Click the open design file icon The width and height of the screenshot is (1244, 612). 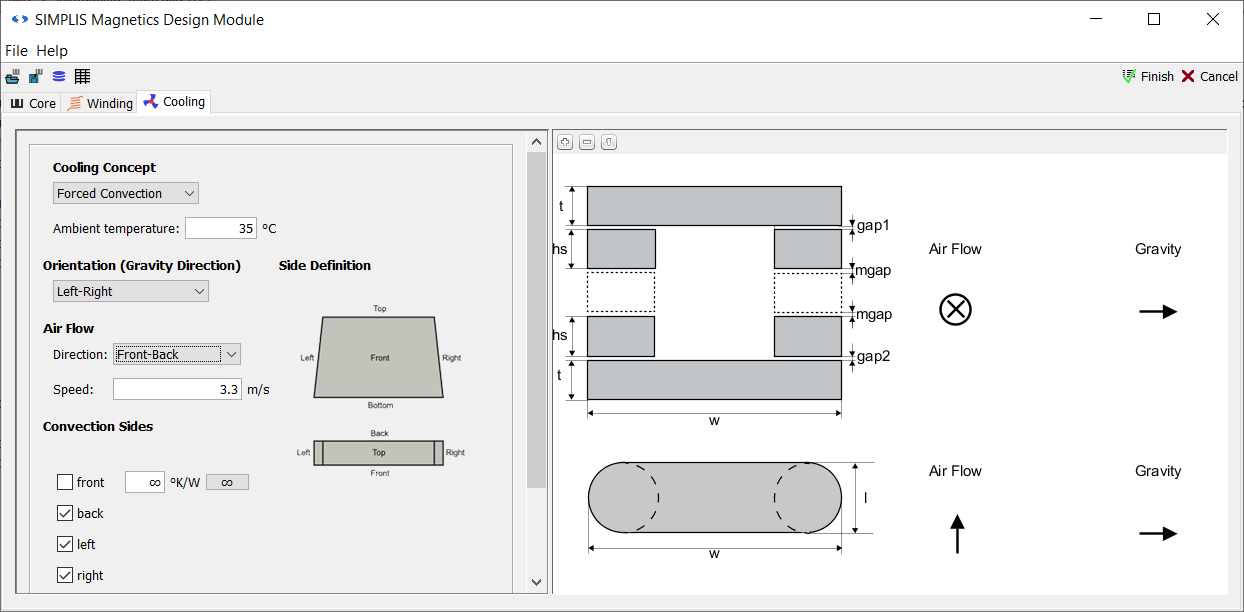[13, 77]
